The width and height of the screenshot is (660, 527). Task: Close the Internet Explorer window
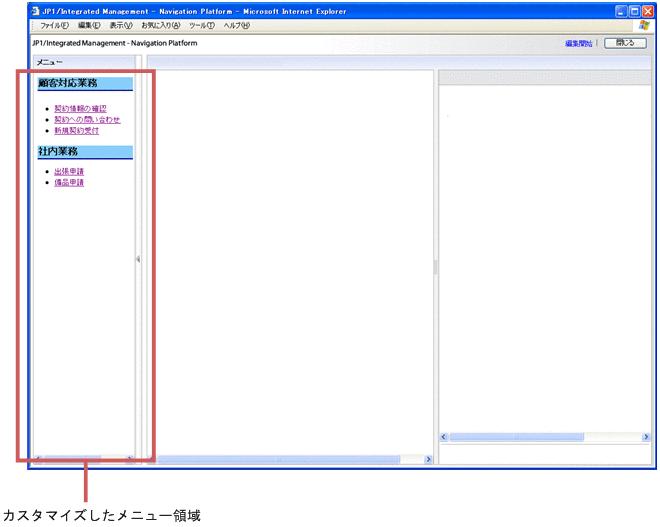coord(648,11)
